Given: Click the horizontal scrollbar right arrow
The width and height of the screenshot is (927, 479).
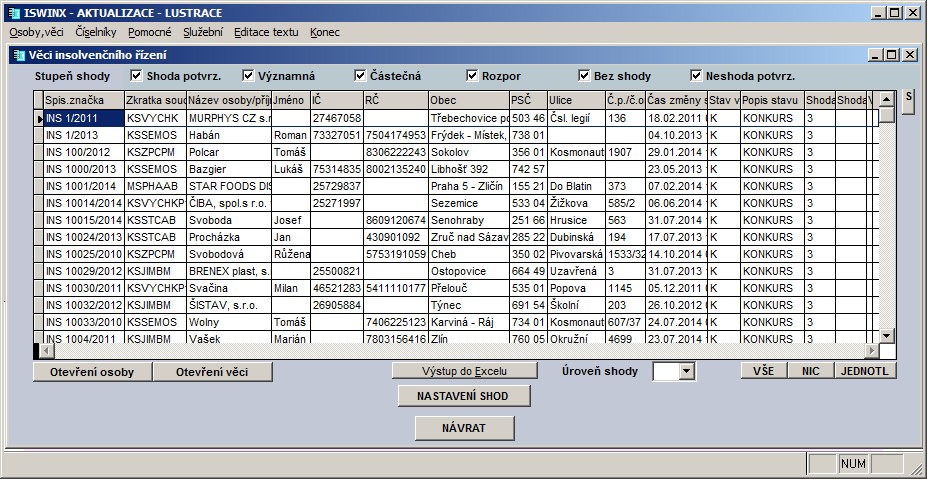Looking at the screenshot, I should 872,351.
